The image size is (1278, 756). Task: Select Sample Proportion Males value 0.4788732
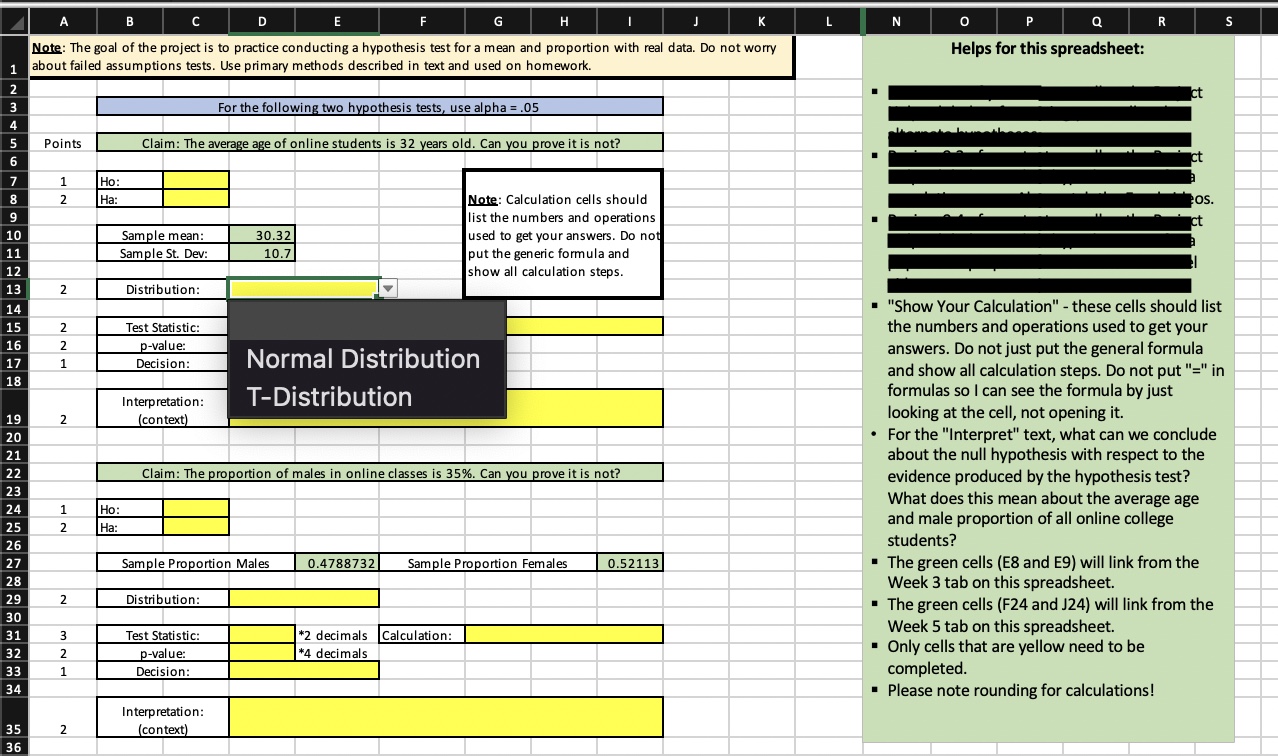(x=337, y=563)
